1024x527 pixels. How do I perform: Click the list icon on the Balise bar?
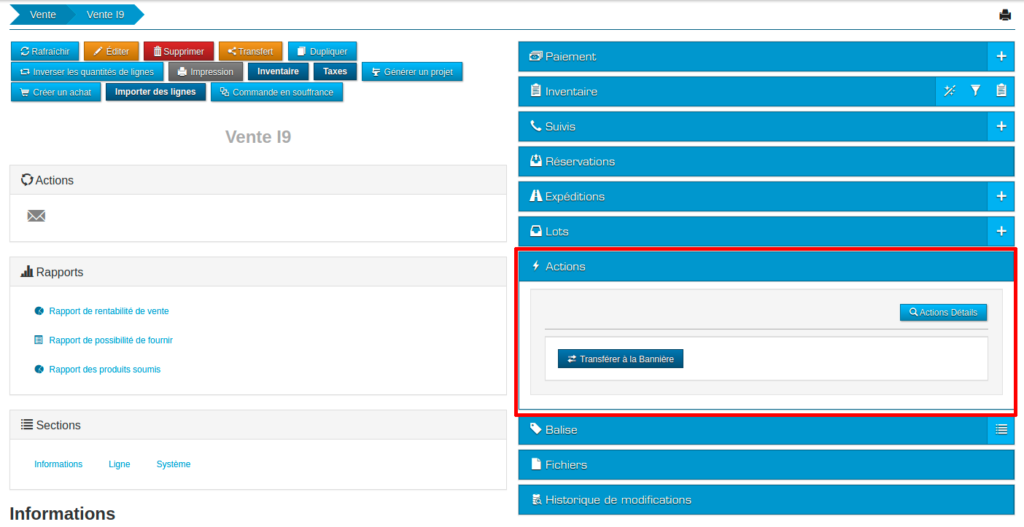point(1001,429)
